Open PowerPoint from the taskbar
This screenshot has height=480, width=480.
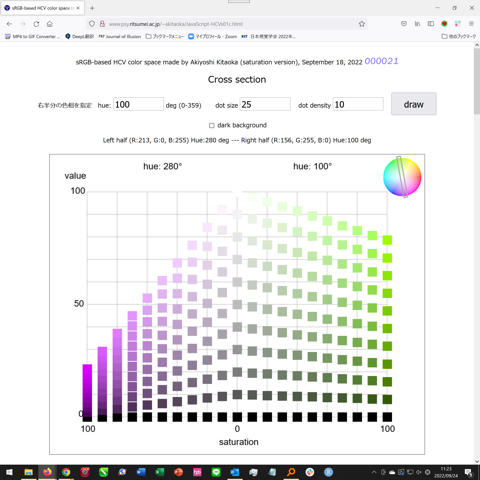(x=178, y=472)
